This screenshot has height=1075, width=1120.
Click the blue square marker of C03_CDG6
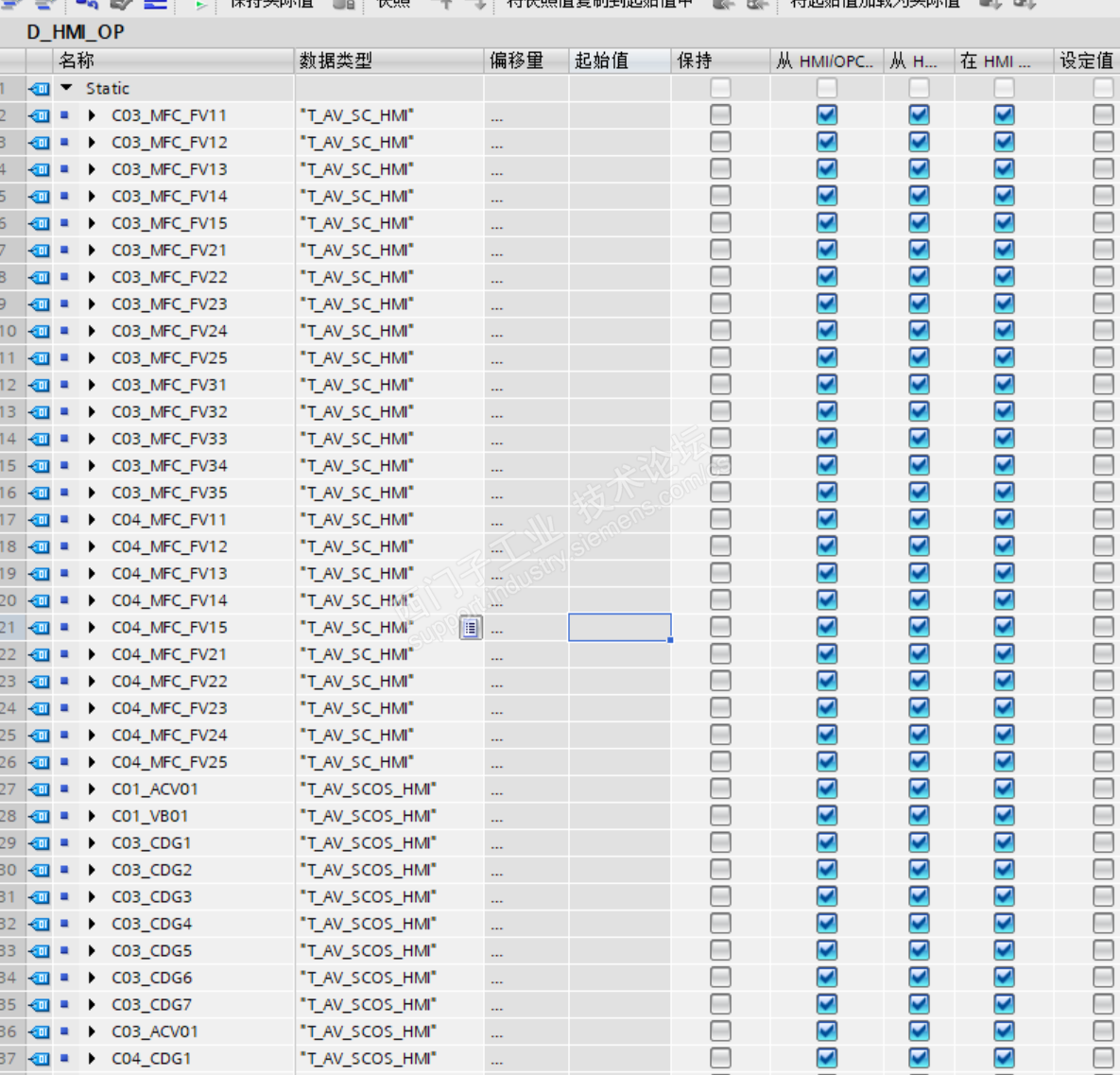pos(64,977)
